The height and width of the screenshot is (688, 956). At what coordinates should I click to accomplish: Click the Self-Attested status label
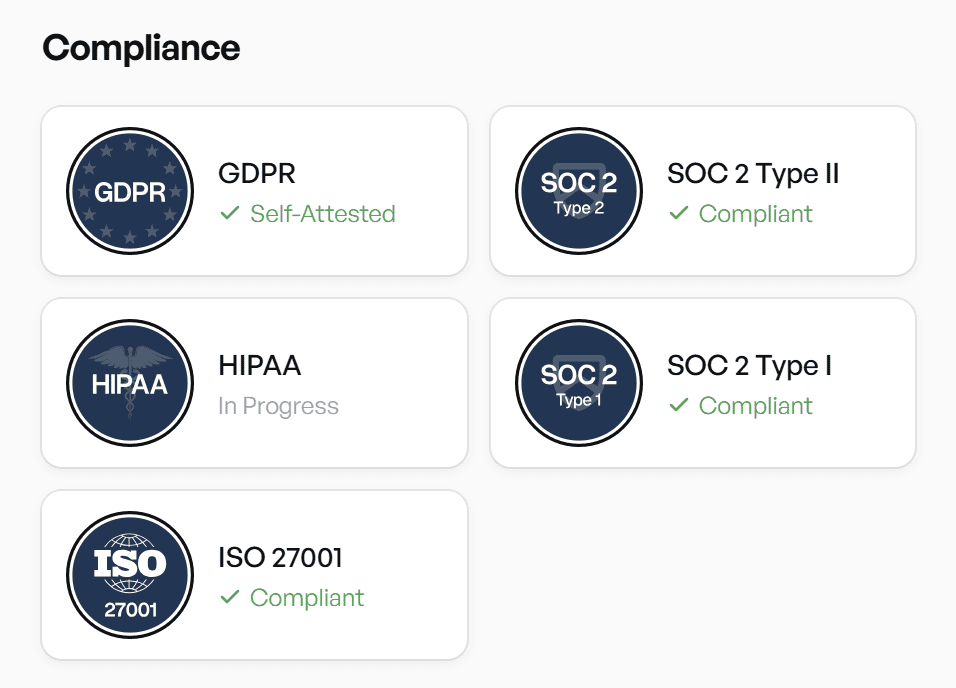(323, 214)
